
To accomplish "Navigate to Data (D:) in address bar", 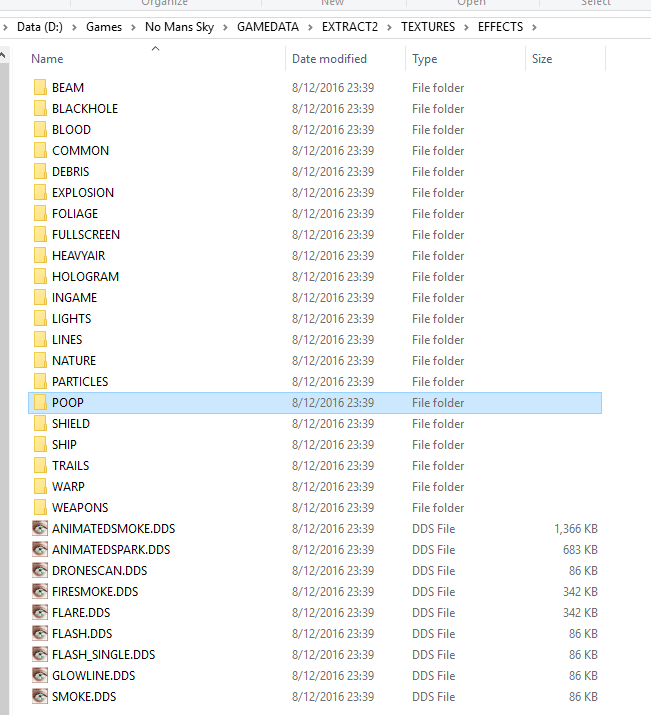I will pos(40,27).
